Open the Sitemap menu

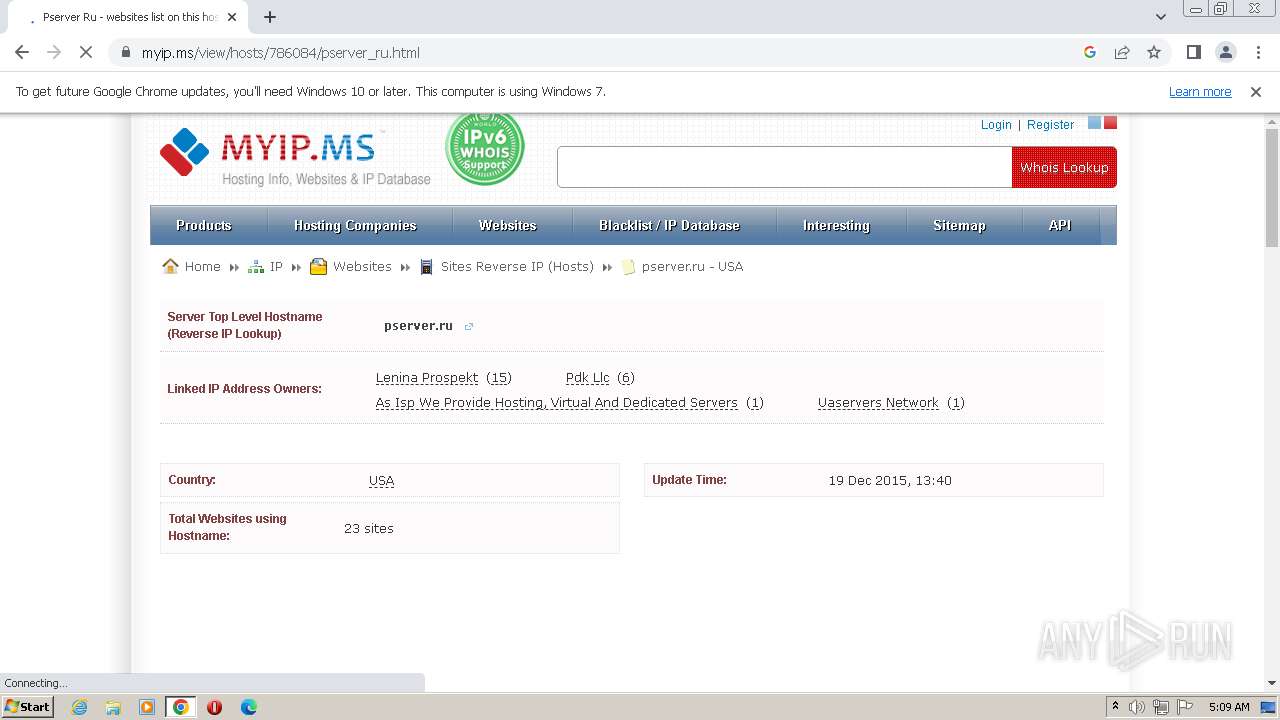[959, 225]
